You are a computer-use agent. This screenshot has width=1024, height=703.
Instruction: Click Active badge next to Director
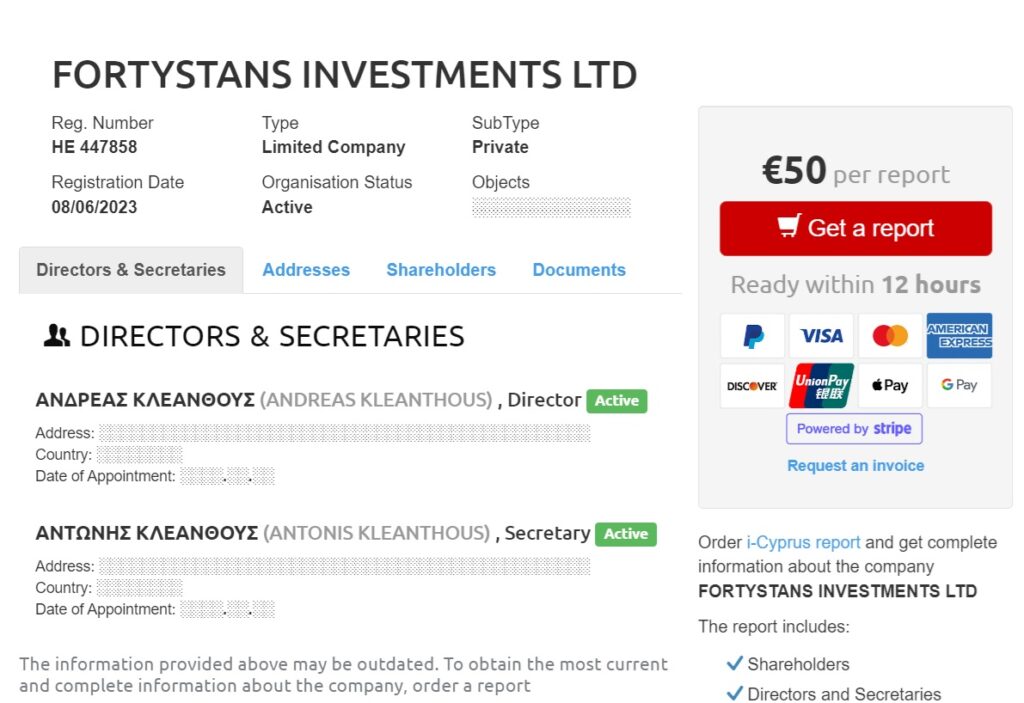617,401
